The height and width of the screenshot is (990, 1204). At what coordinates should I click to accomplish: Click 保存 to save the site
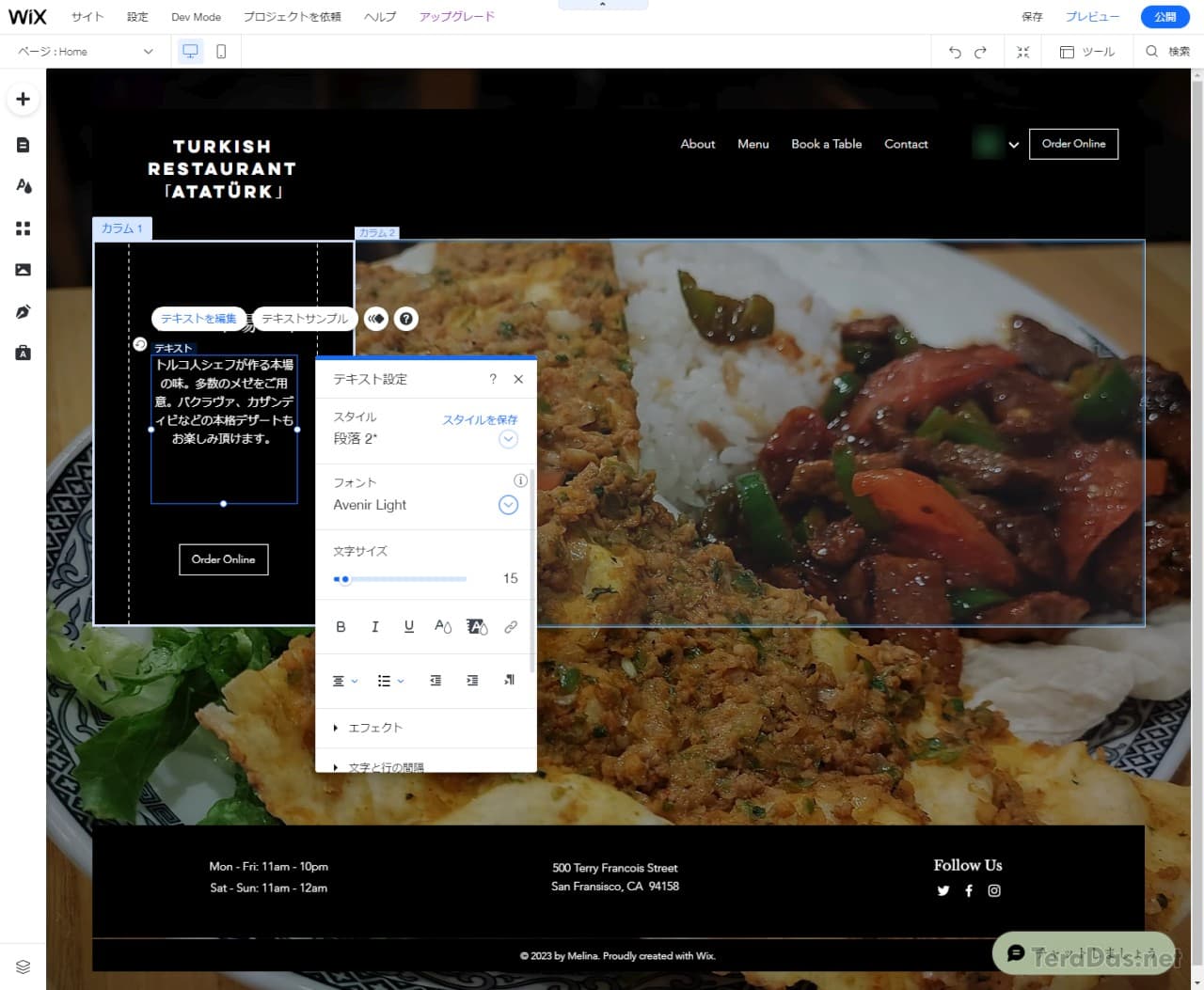(1032, 17)
